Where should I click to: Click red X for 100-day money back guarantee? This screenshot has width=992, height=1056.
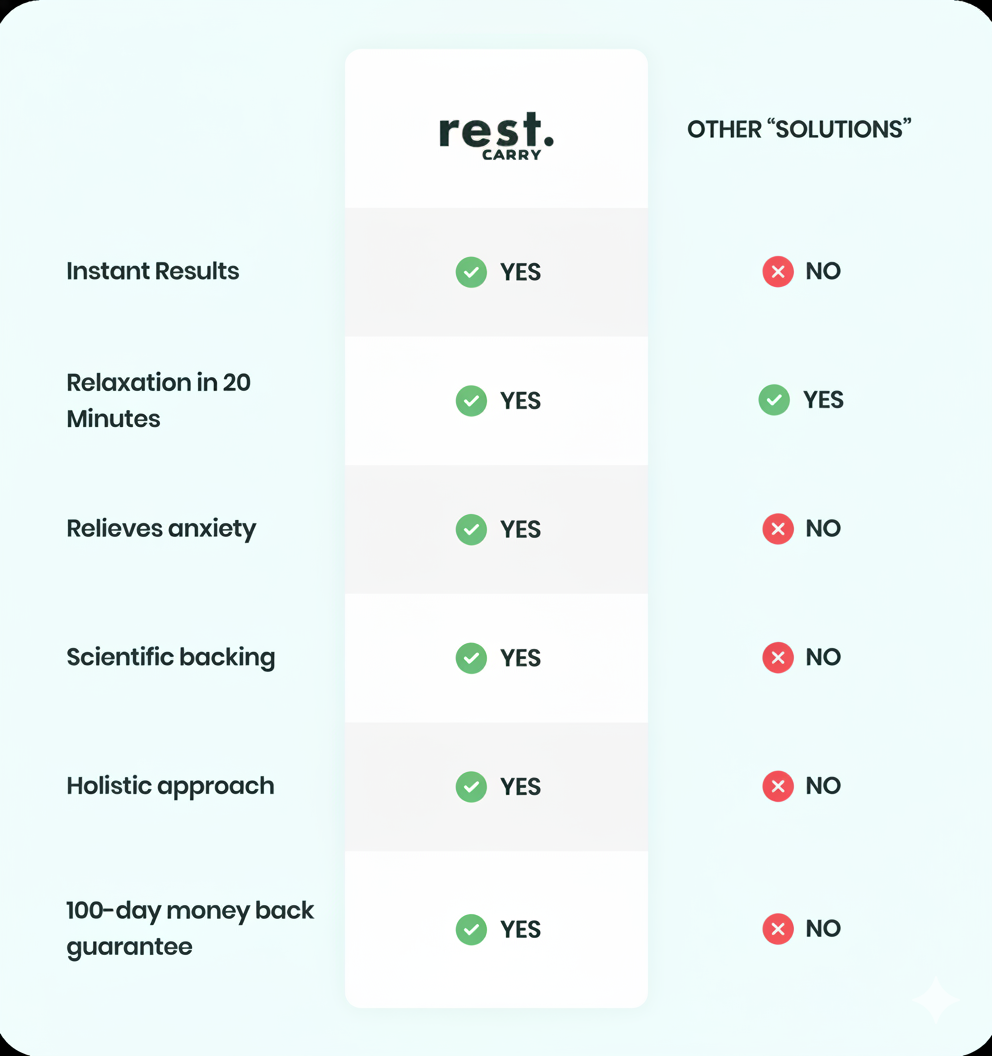(x=778, y=929)
